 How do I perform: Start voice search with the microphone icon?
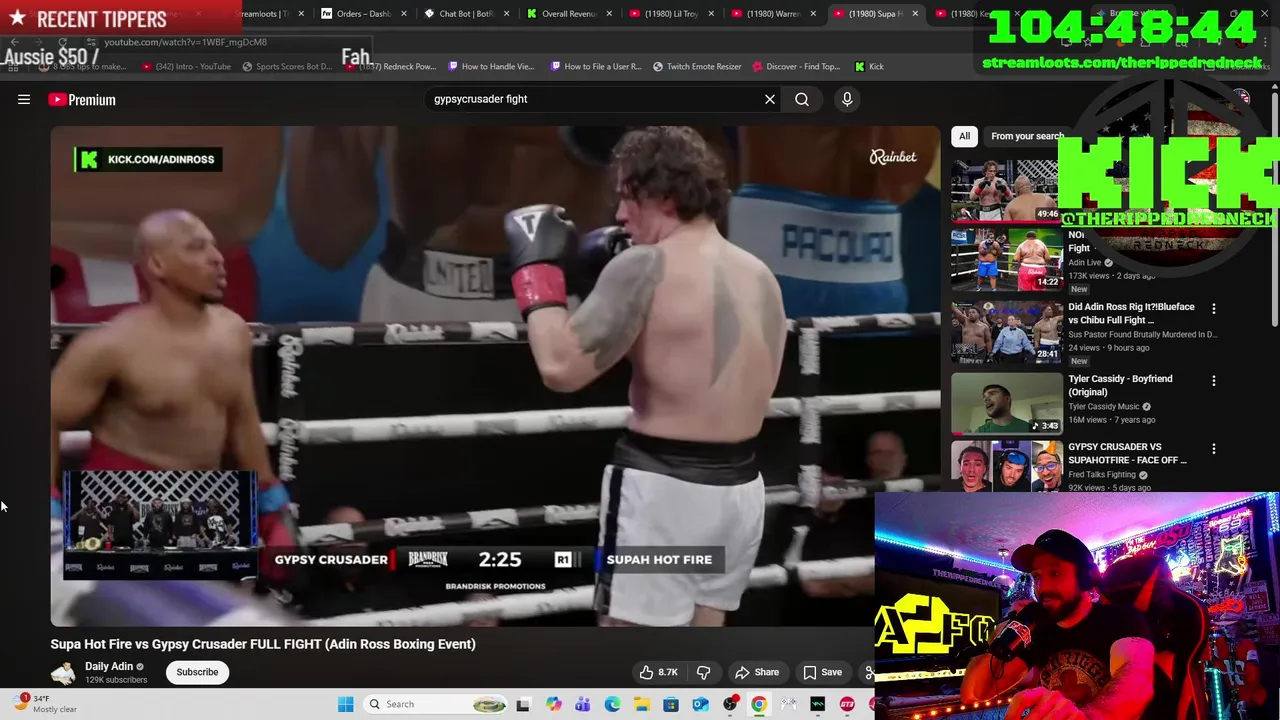[847, 99]
